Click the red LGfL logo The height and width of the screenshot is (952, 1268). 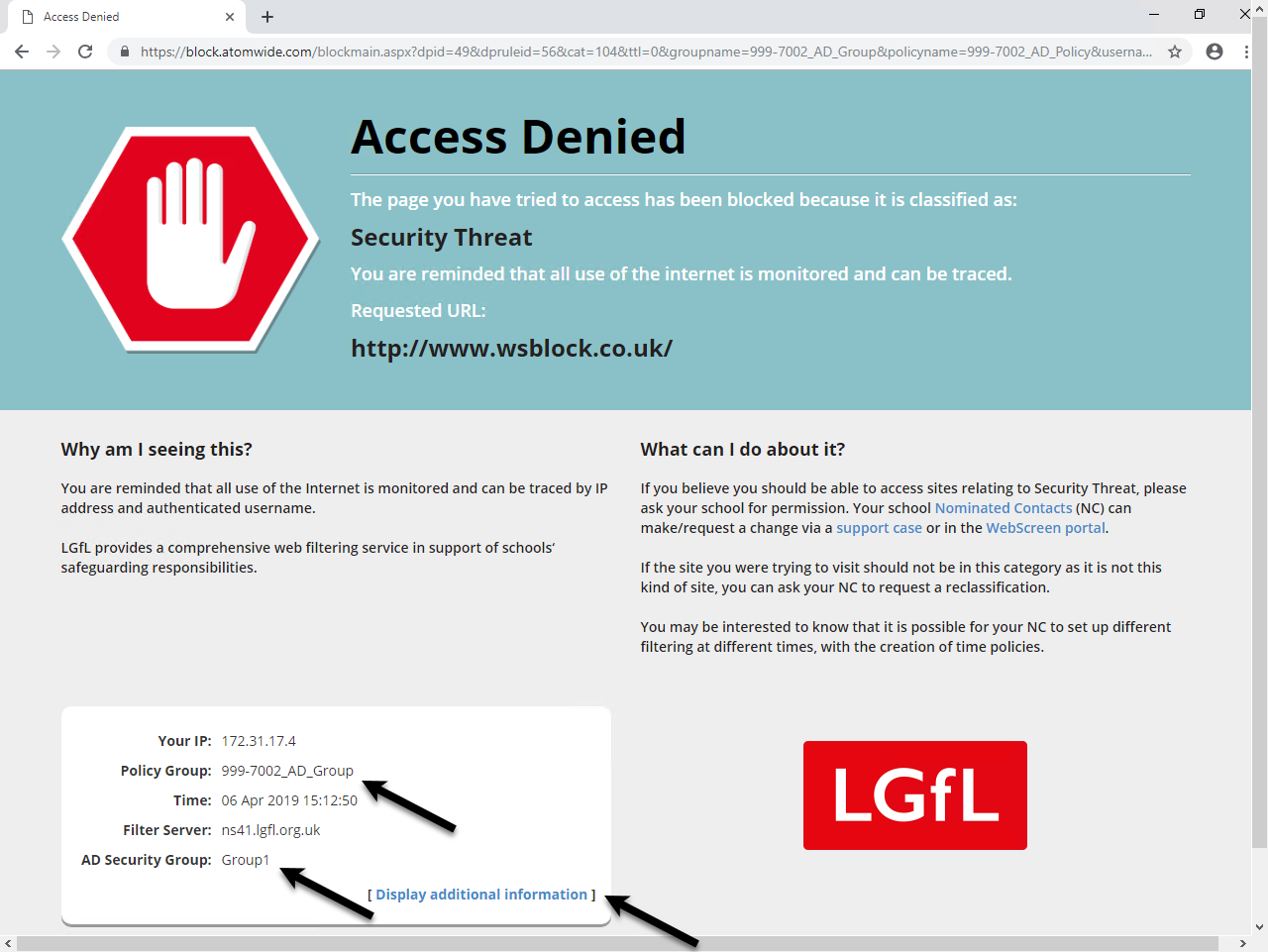915,795
